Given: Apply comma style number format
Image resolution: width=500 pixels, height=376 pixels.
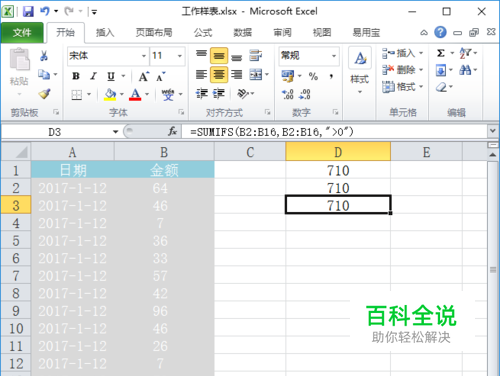Looking at the screenshot, I should point(331,76).
